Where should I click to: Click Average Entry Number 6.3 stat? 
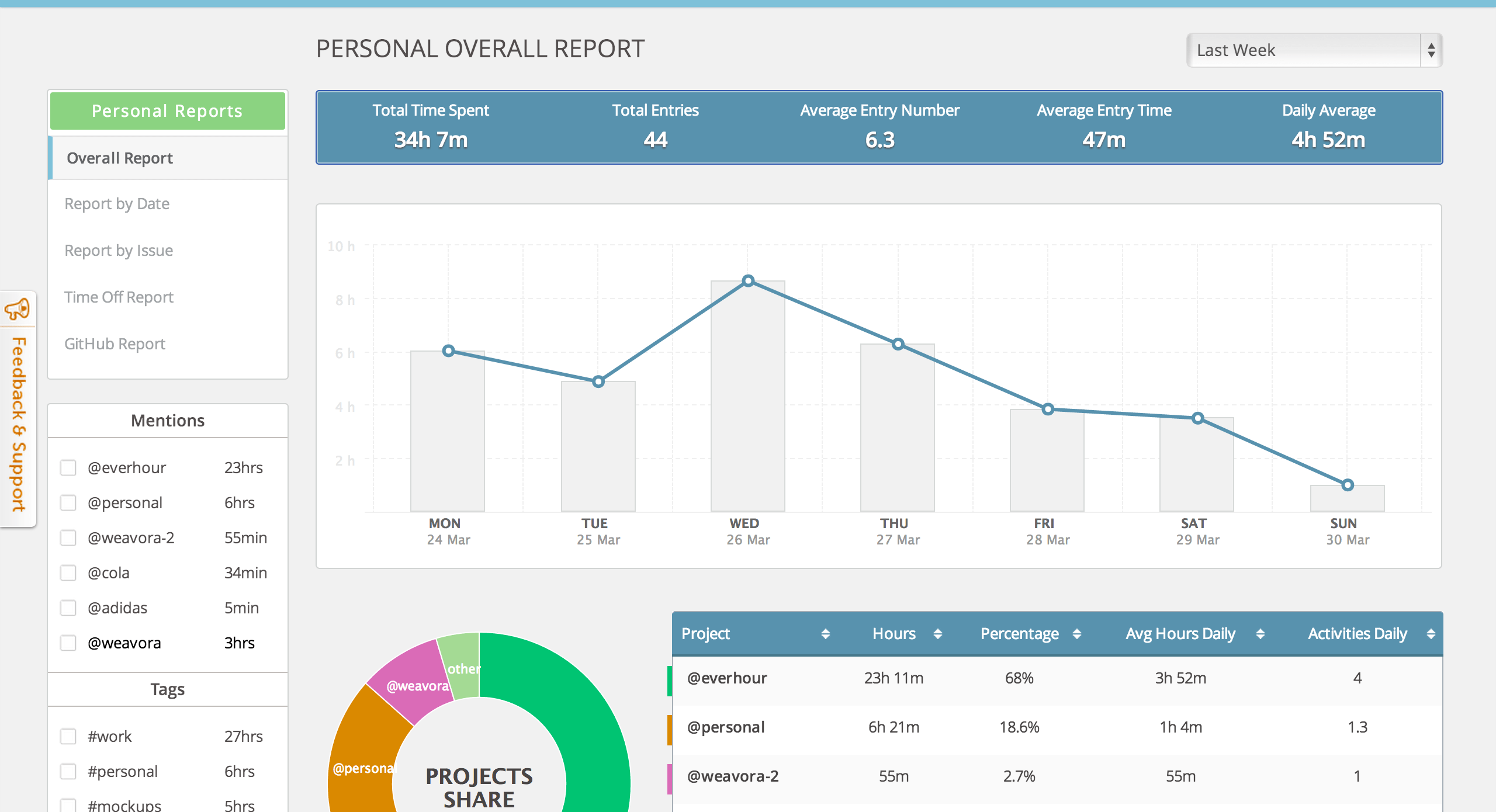879,127
